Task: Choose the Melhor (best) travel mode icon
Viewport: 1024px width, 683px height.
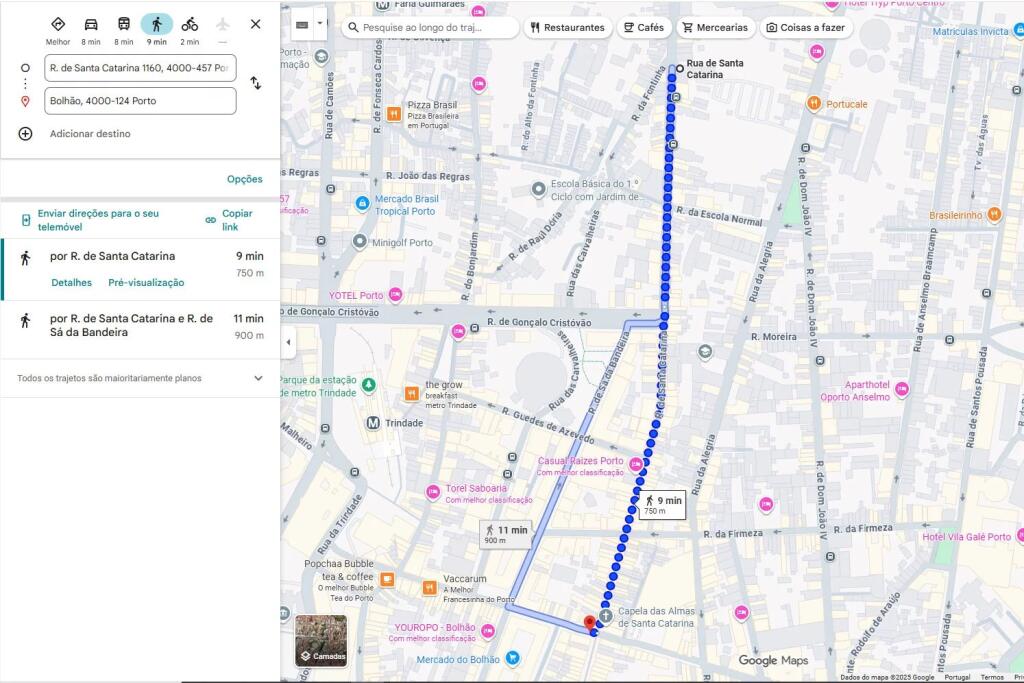Action: pyautogui.click(x=58, y=25)
